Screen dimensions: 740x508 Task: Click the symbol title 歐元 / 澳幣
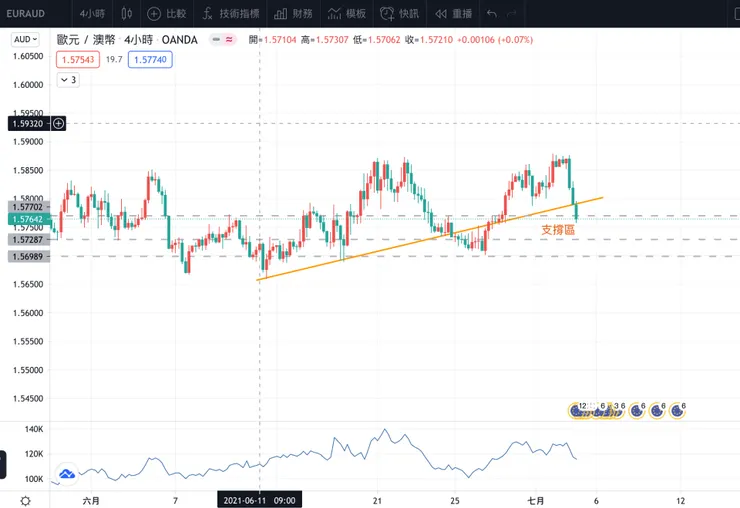pos(86,40)
